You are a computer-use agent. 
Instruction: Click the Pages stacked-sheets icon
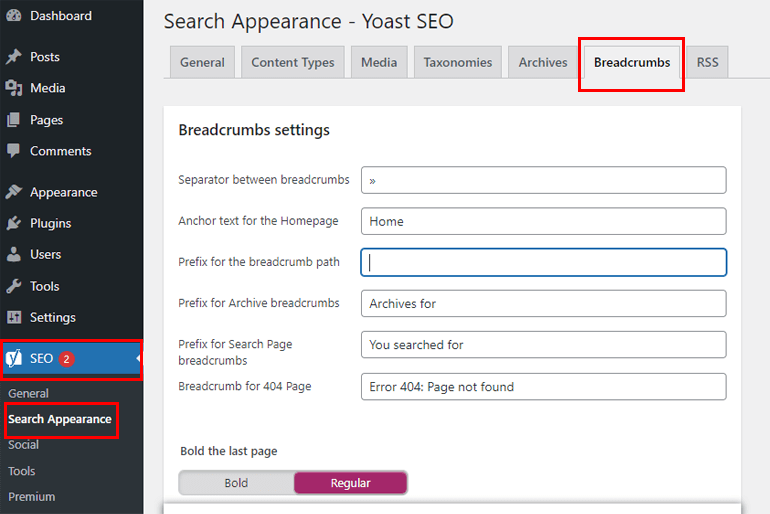[14, 120]
